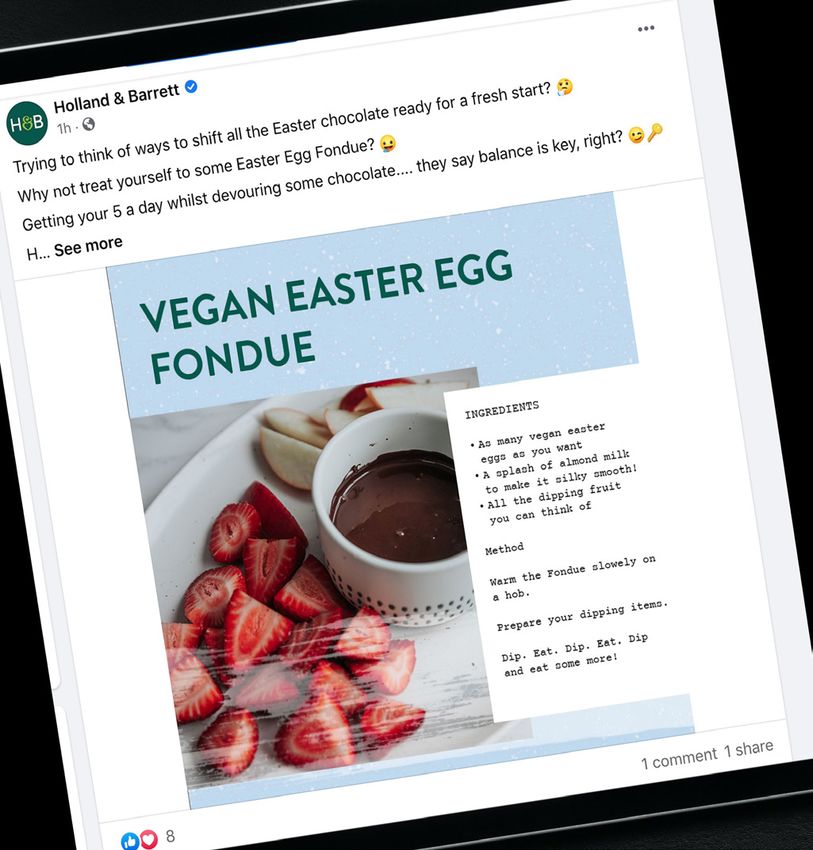813x850 pixels.
Task: Open the three-dot post options menu
Action: click(x=646, y=28)
